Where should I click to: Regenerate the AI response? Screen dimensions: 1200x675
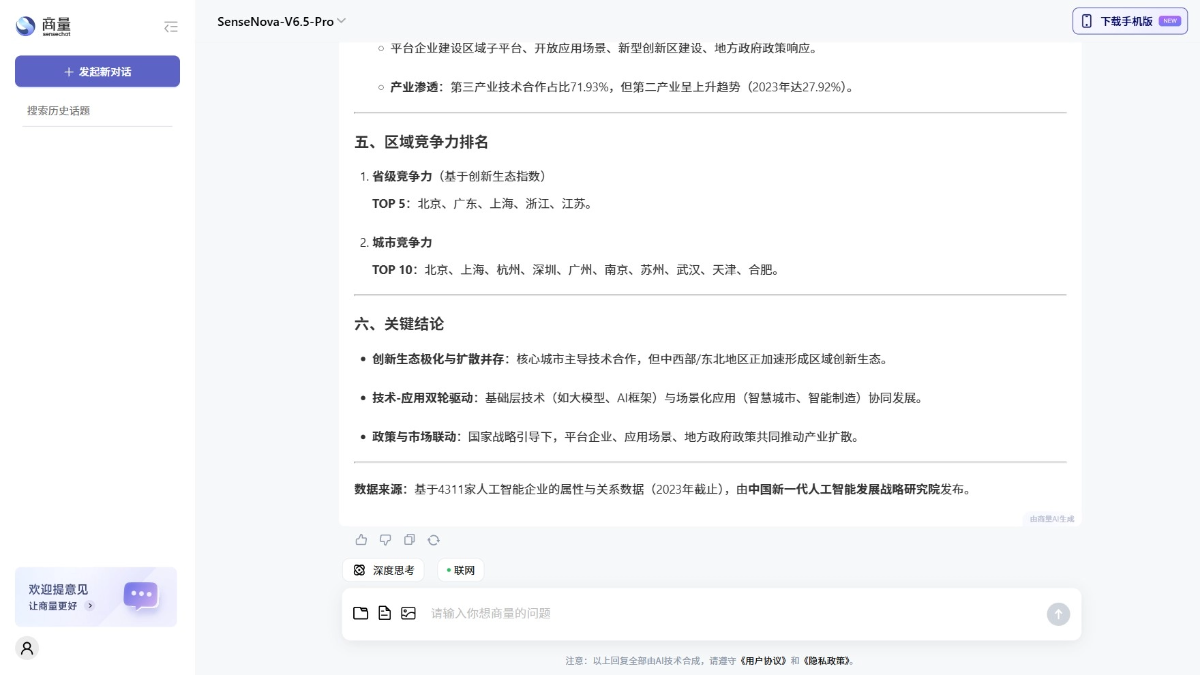tap(433, 539)
